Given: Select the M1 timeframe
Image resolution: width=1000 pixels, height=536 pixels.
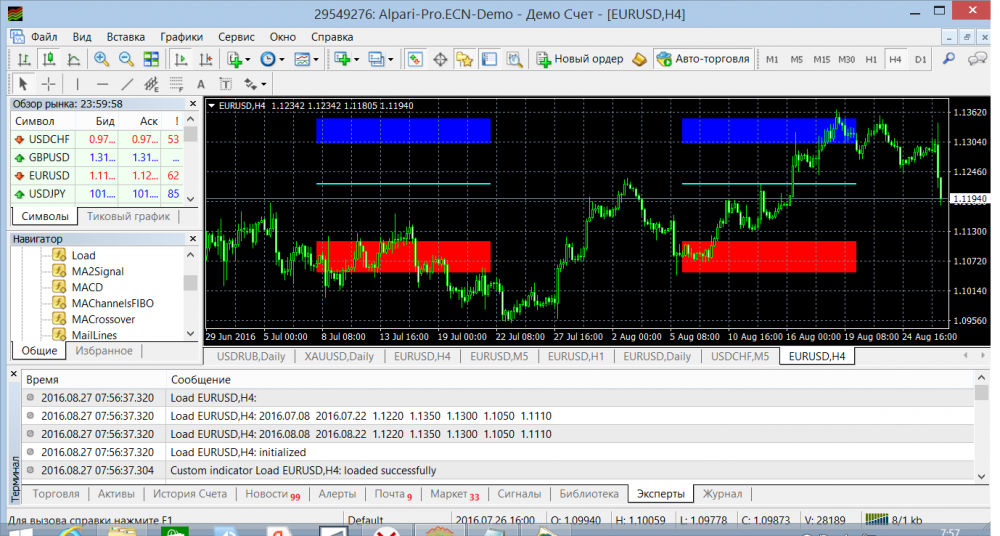Looking at the screenshot, I should pos(772,59).
